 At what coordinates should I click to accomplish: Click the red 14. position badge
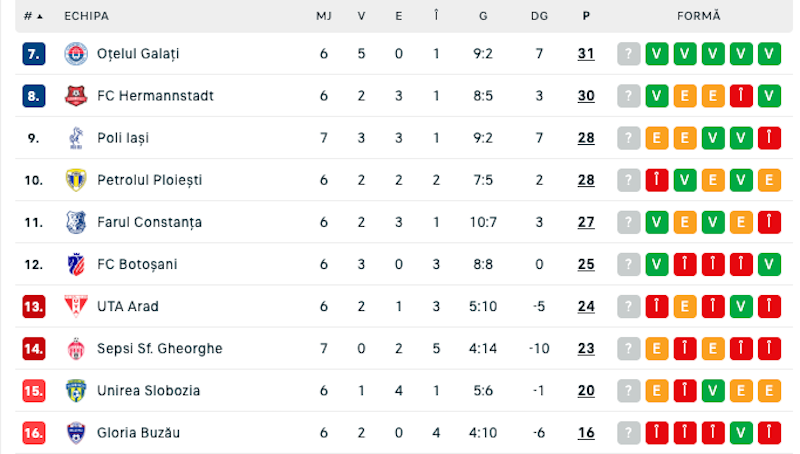(34, 349)
